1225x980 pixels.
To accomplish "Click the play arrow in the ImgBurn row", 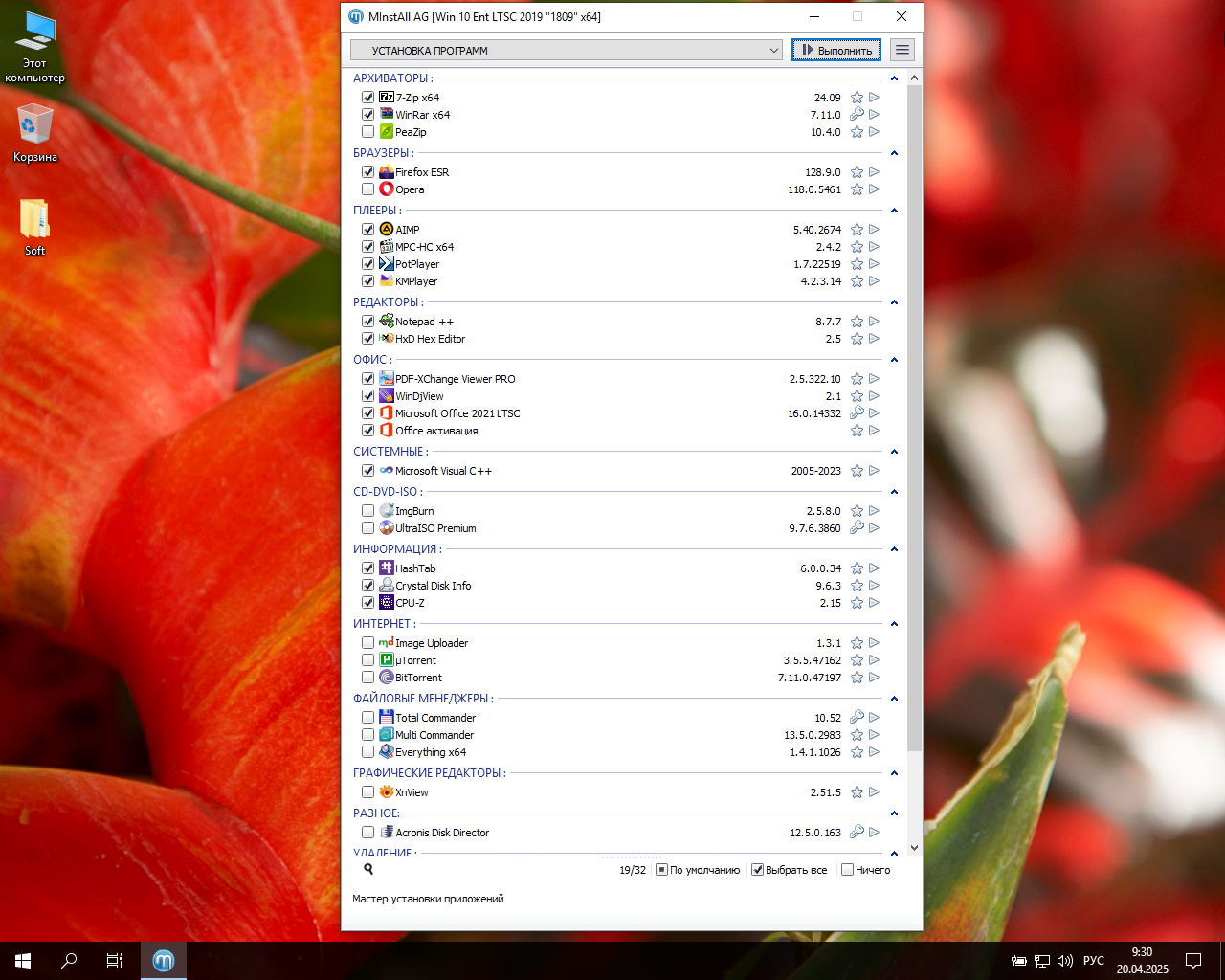I will [x=874, y=511].
